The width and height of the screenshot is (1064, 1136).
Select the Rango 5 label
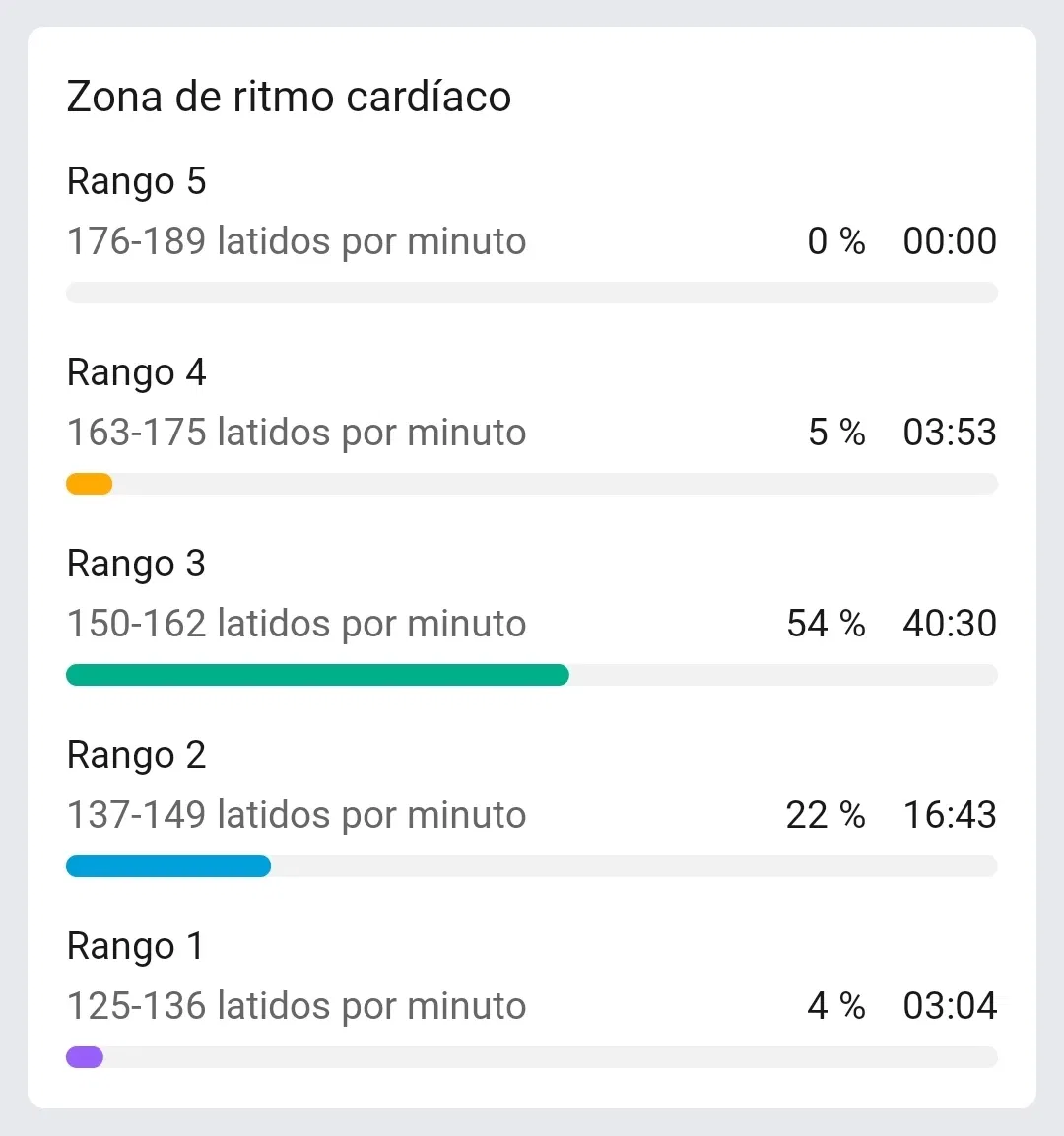[136, 181]
